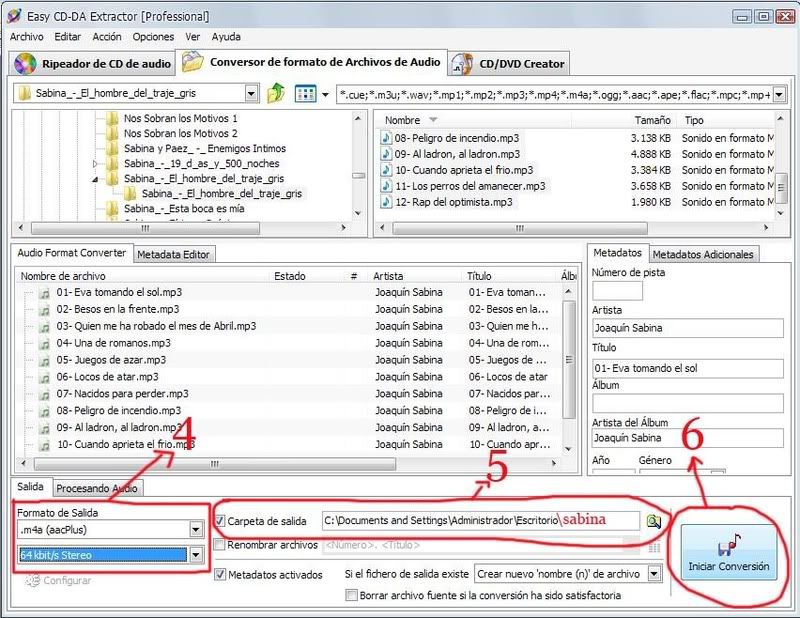Expand the Sabina_-_19_d_as_y_500_noches tree folder
The width and height of the screenshot is (800, 618).
point(95,164)
